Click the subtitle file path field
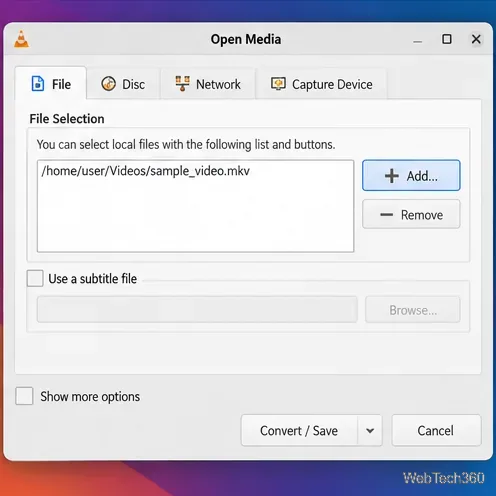This screenshot has width=496, height=496. 197,310
